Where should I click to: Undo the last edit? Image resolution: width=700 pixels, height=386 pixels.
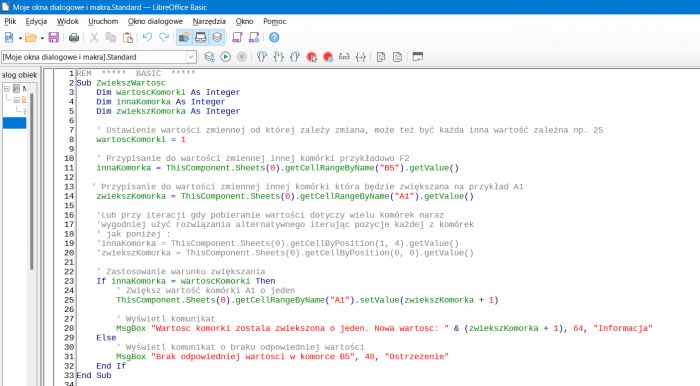pos(147,37)
